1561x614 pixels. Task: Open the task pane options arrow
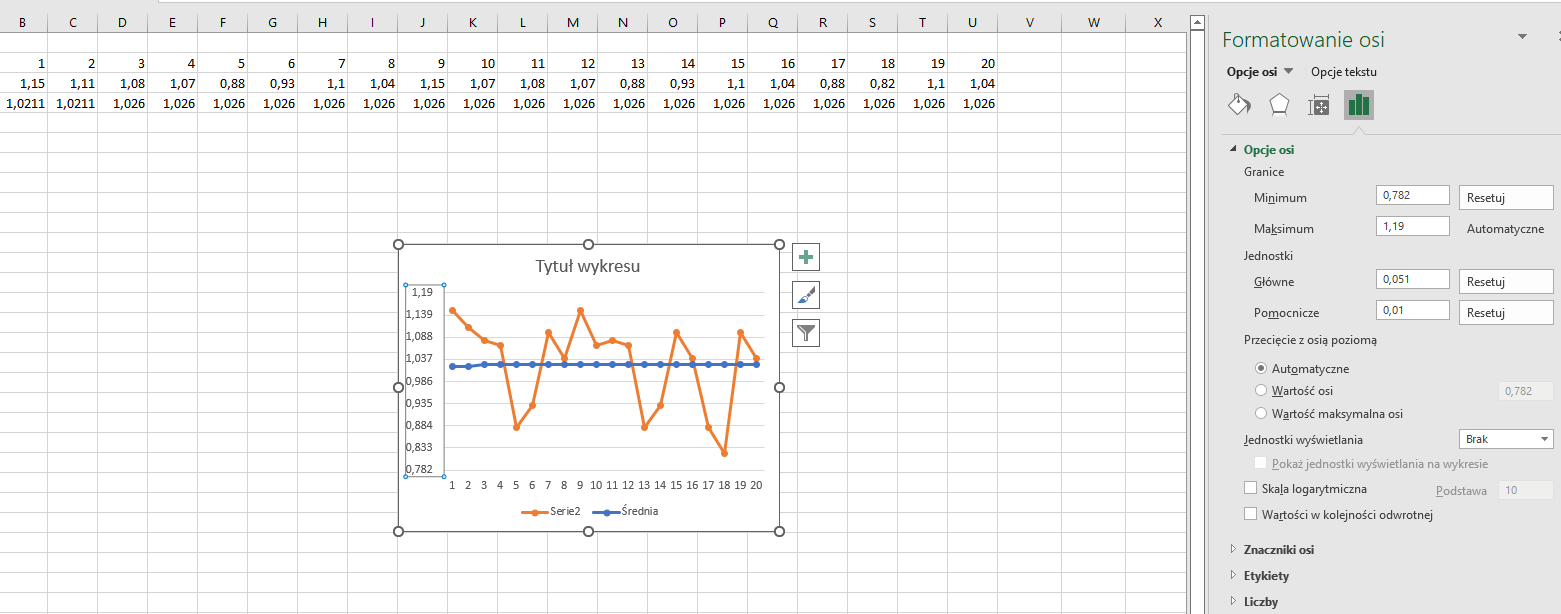coord(1523,36)
